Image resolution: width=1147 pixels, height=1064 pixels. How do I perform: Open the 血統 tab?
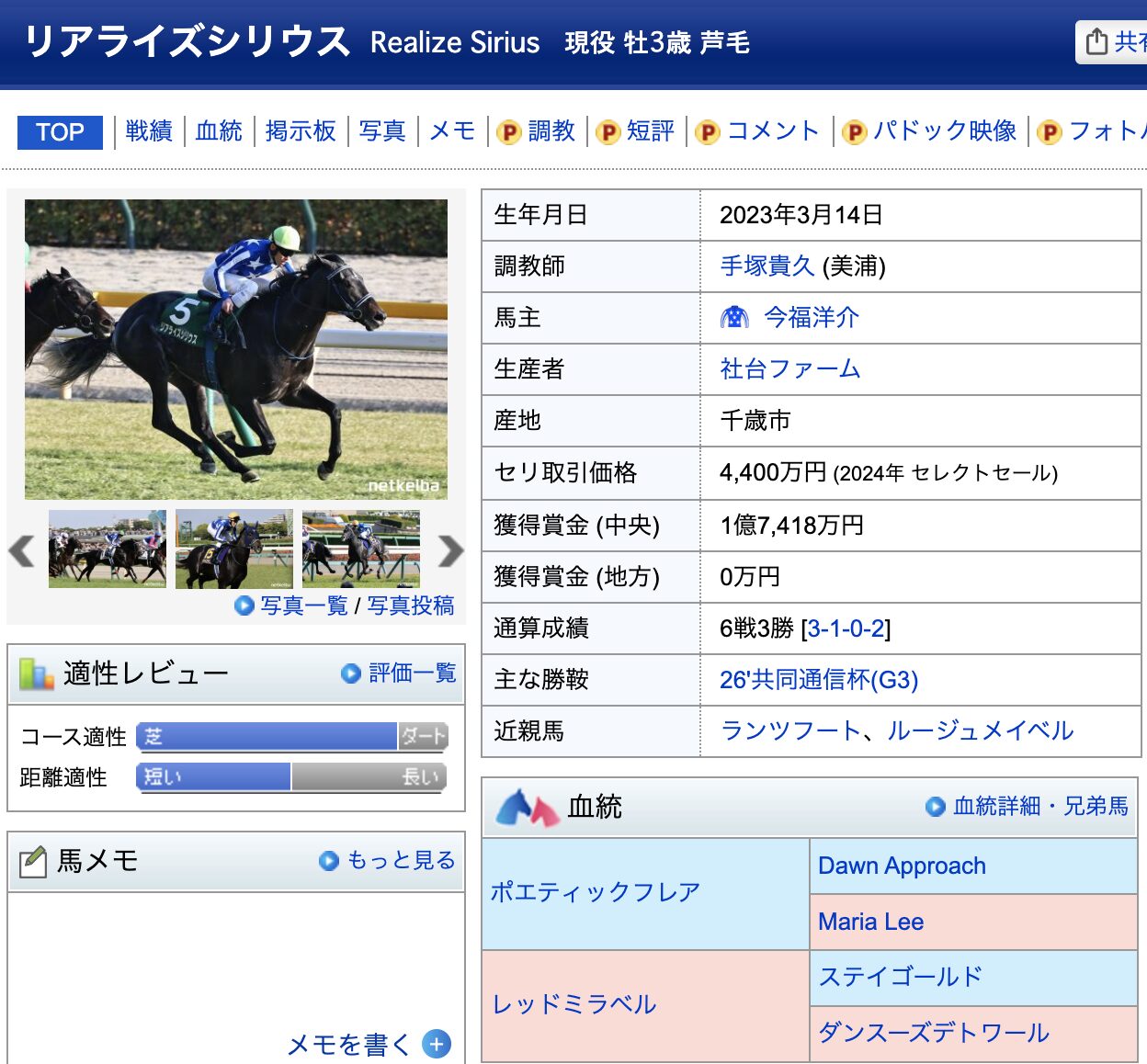click(x=219, y=131)
